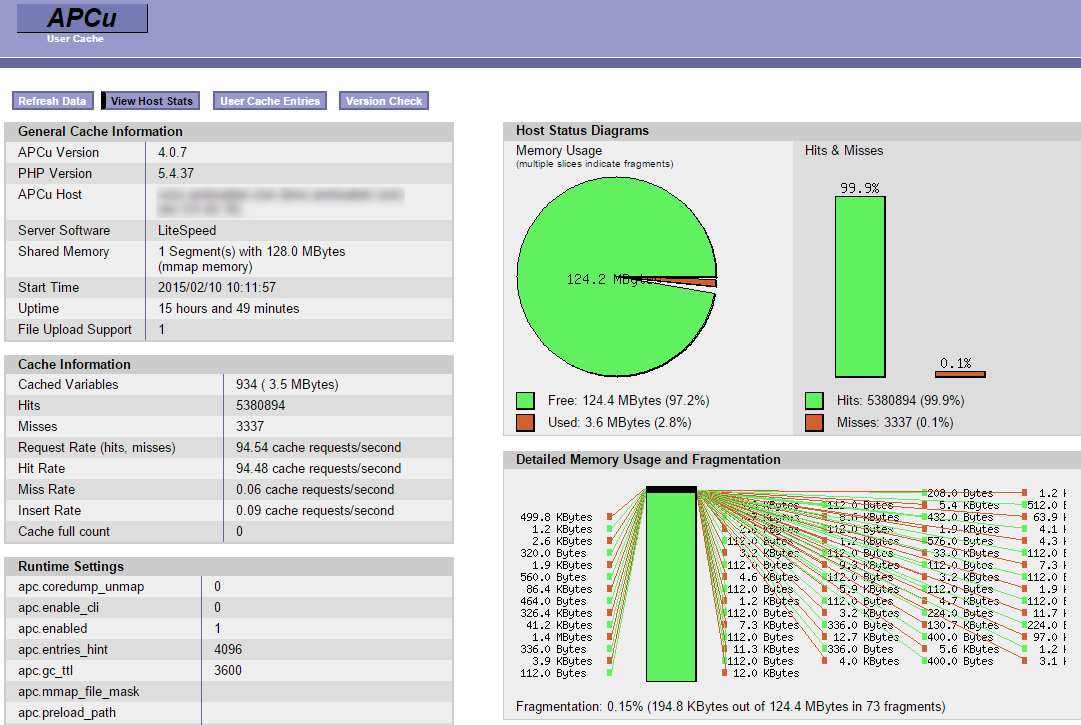Select the orange Misses legend swatch

pyautogui.click(x=814, y=423)
